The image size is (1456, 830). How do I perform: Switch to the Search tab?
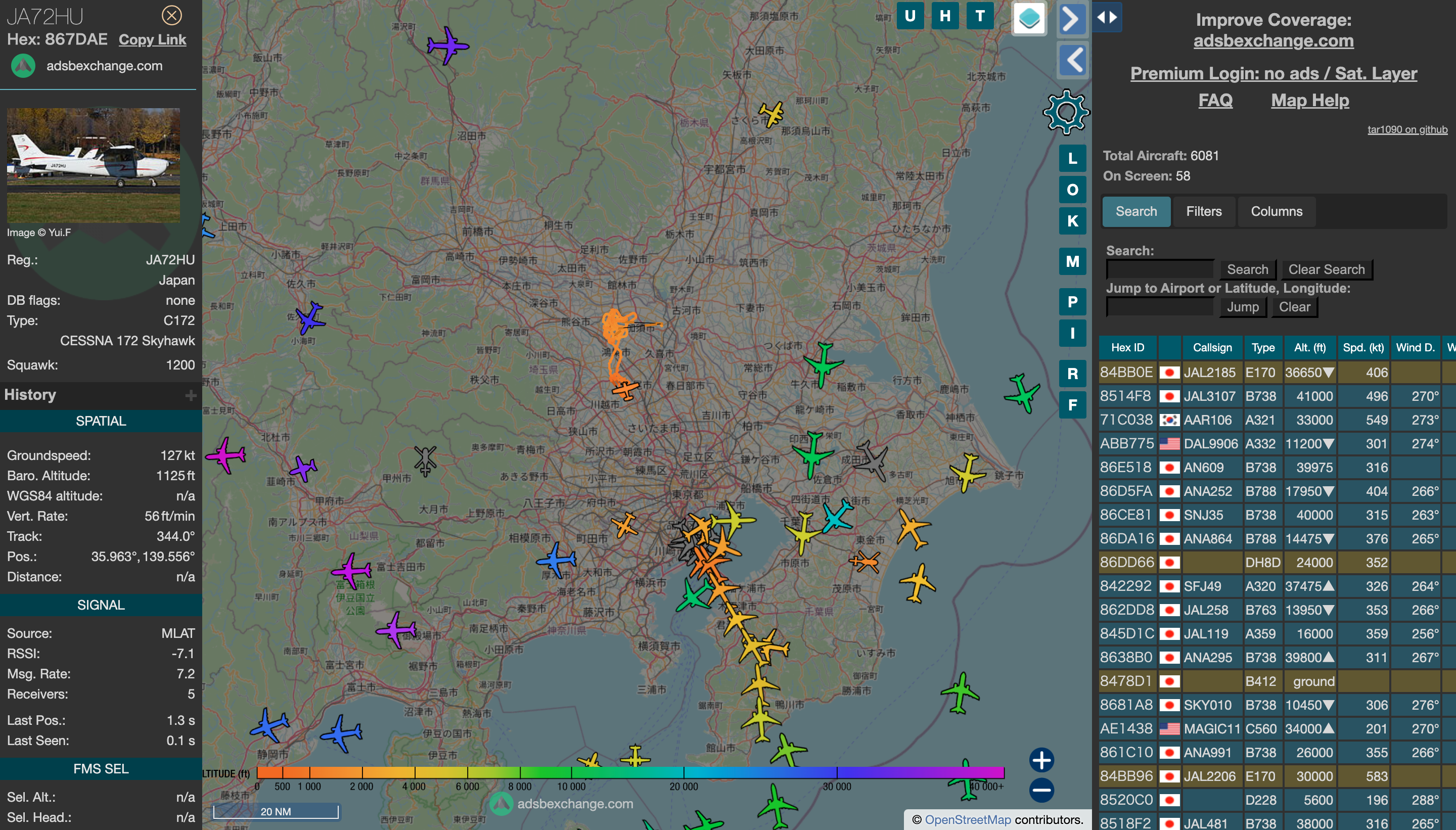coord(1136,211)
